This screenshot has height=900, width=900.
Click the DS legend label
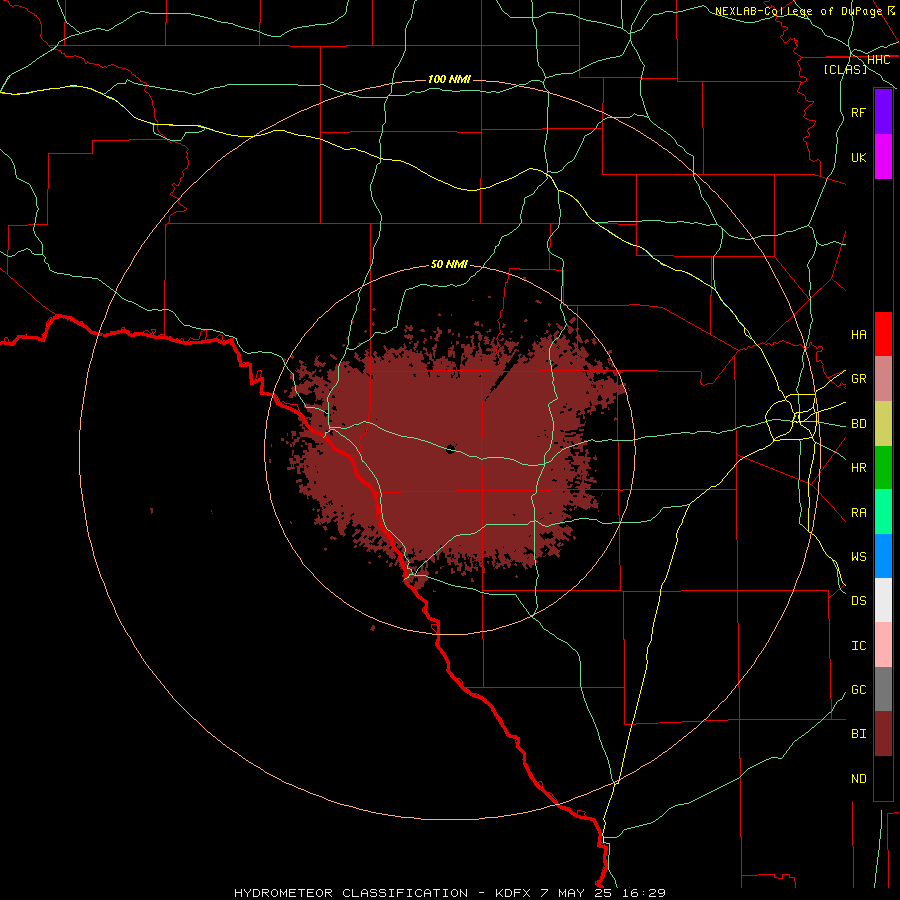[858, 600]
